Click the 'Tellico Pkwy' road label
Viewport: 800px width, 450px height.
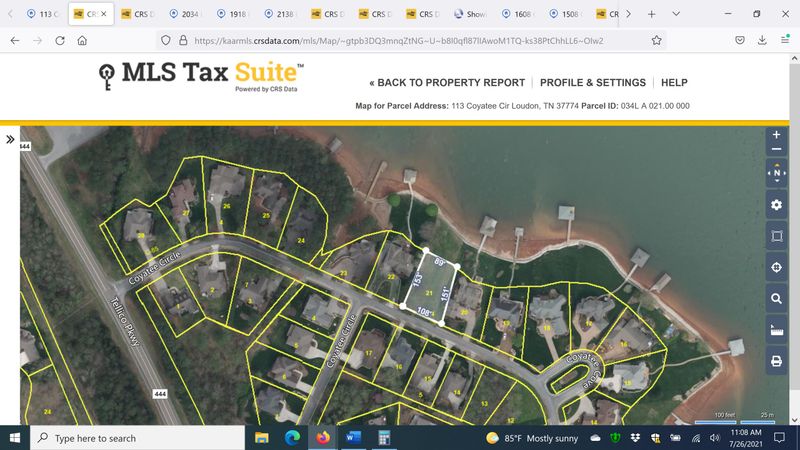tap(125, 321)
